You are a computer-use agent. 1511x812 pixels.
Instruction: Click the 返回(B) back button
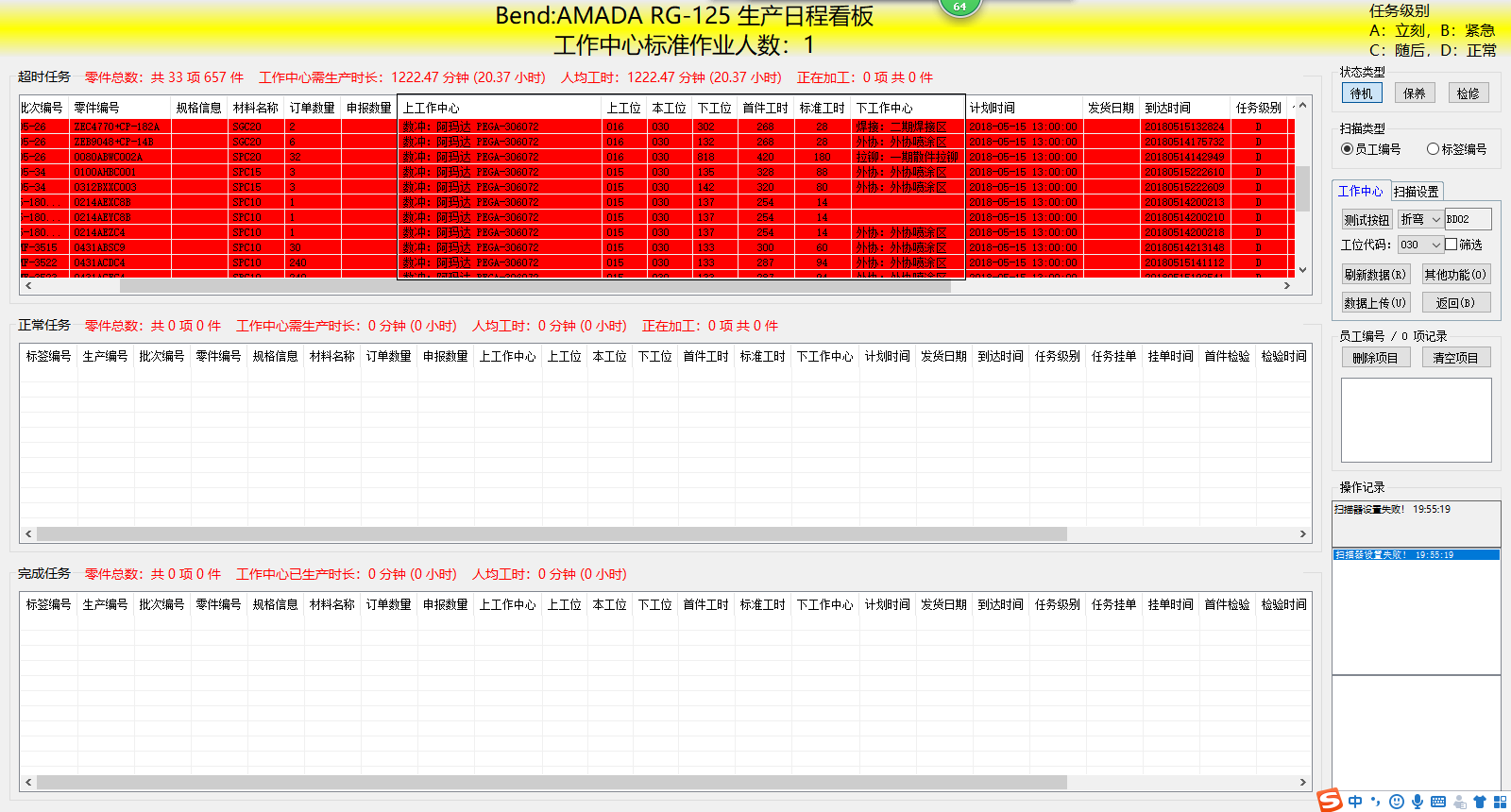[x=1455, y=303]
